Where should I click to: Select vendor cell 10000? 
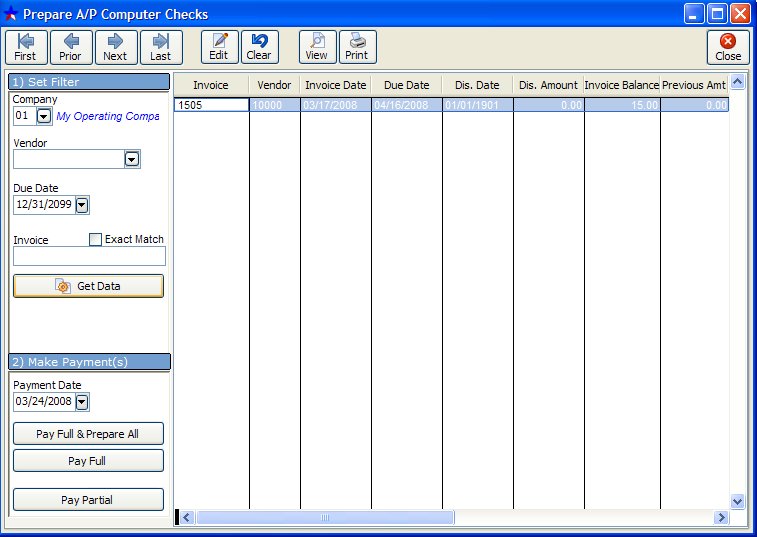[274, 105]
